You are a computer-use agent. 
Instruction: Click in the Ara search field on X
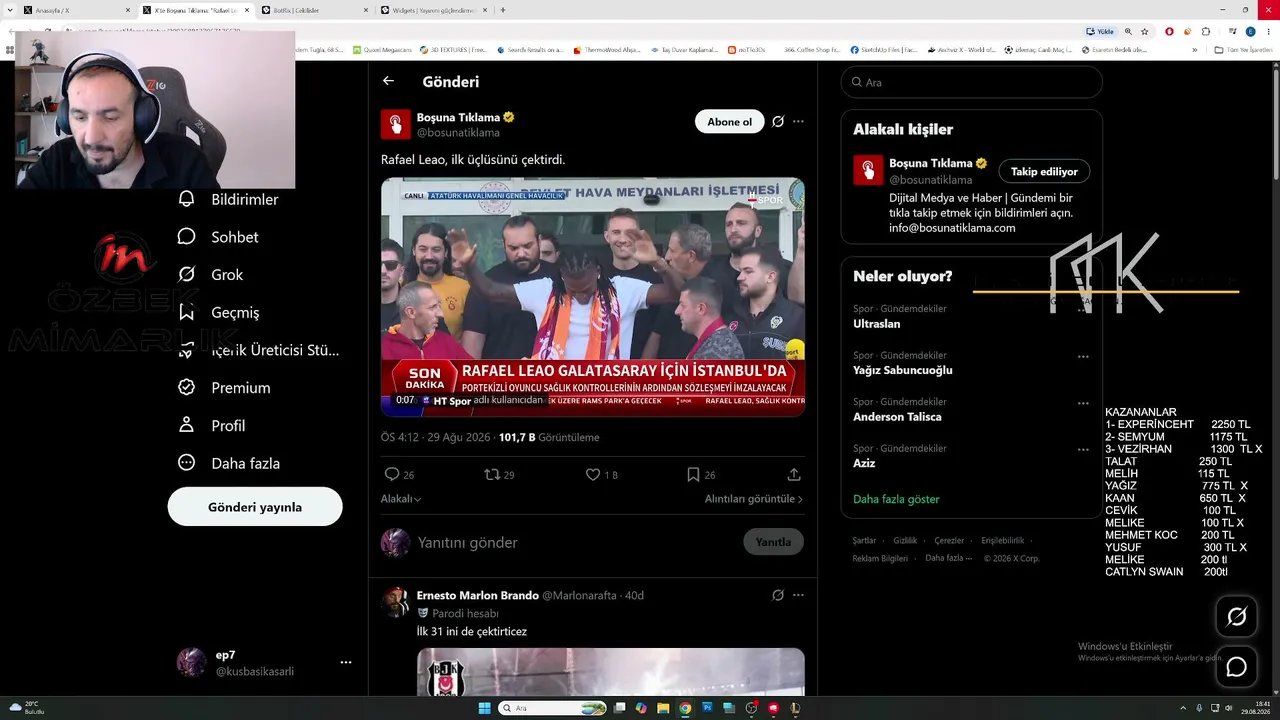pyautogui.click(x=972, y=82)
